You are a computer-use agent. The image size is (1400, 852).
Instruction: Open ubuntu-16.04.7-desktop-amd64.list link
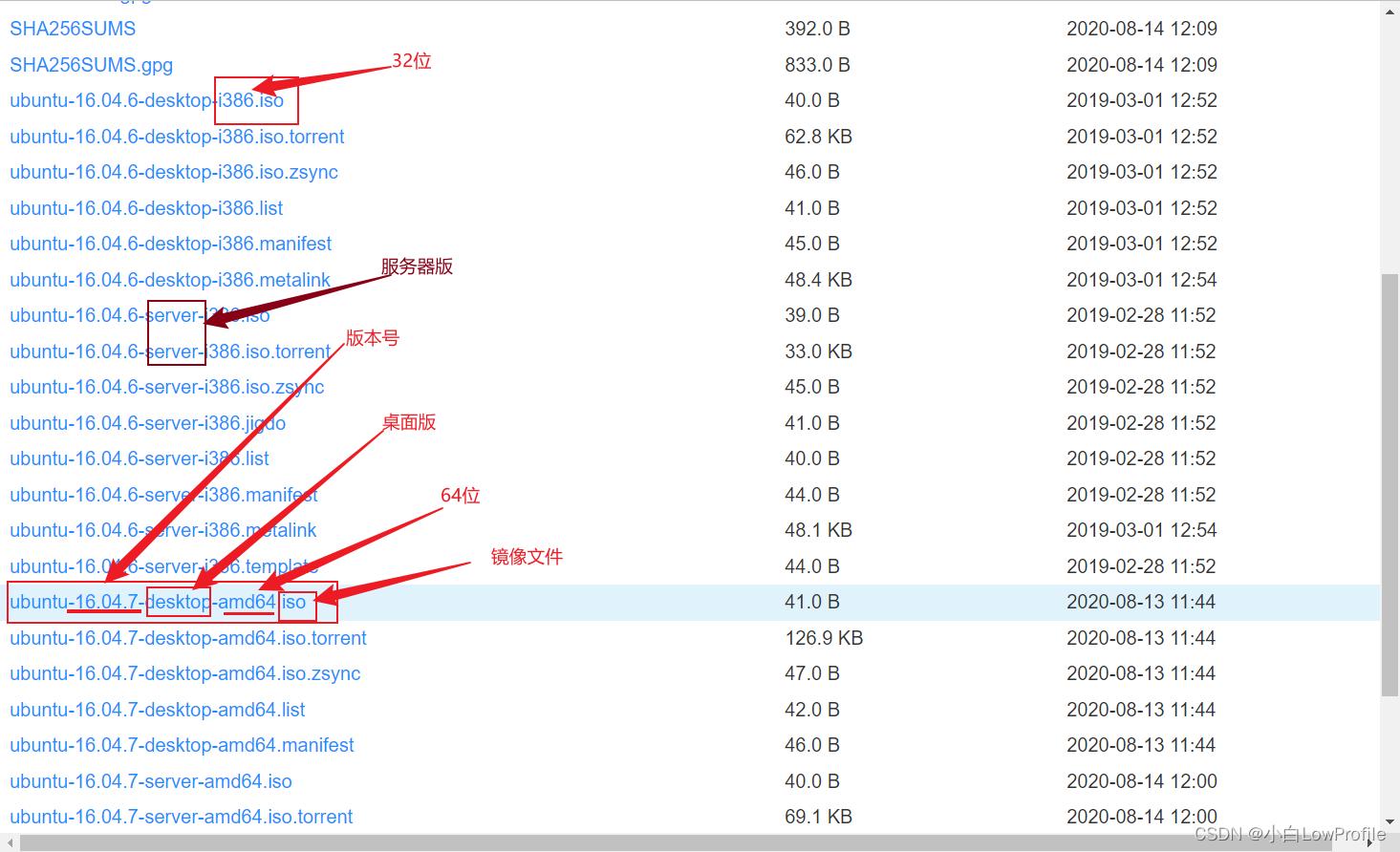158,710
